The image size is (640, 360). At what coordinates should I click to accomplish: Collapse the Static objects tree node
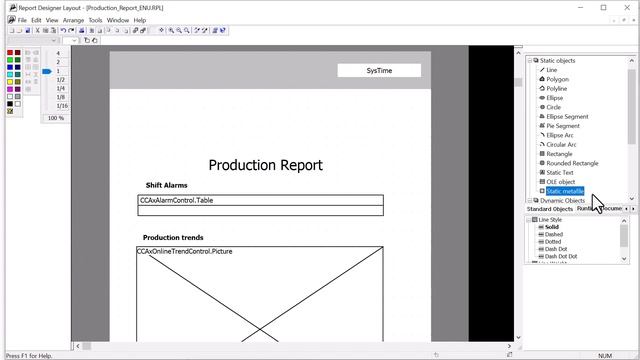pyautogui.click(x=530, y=60)
